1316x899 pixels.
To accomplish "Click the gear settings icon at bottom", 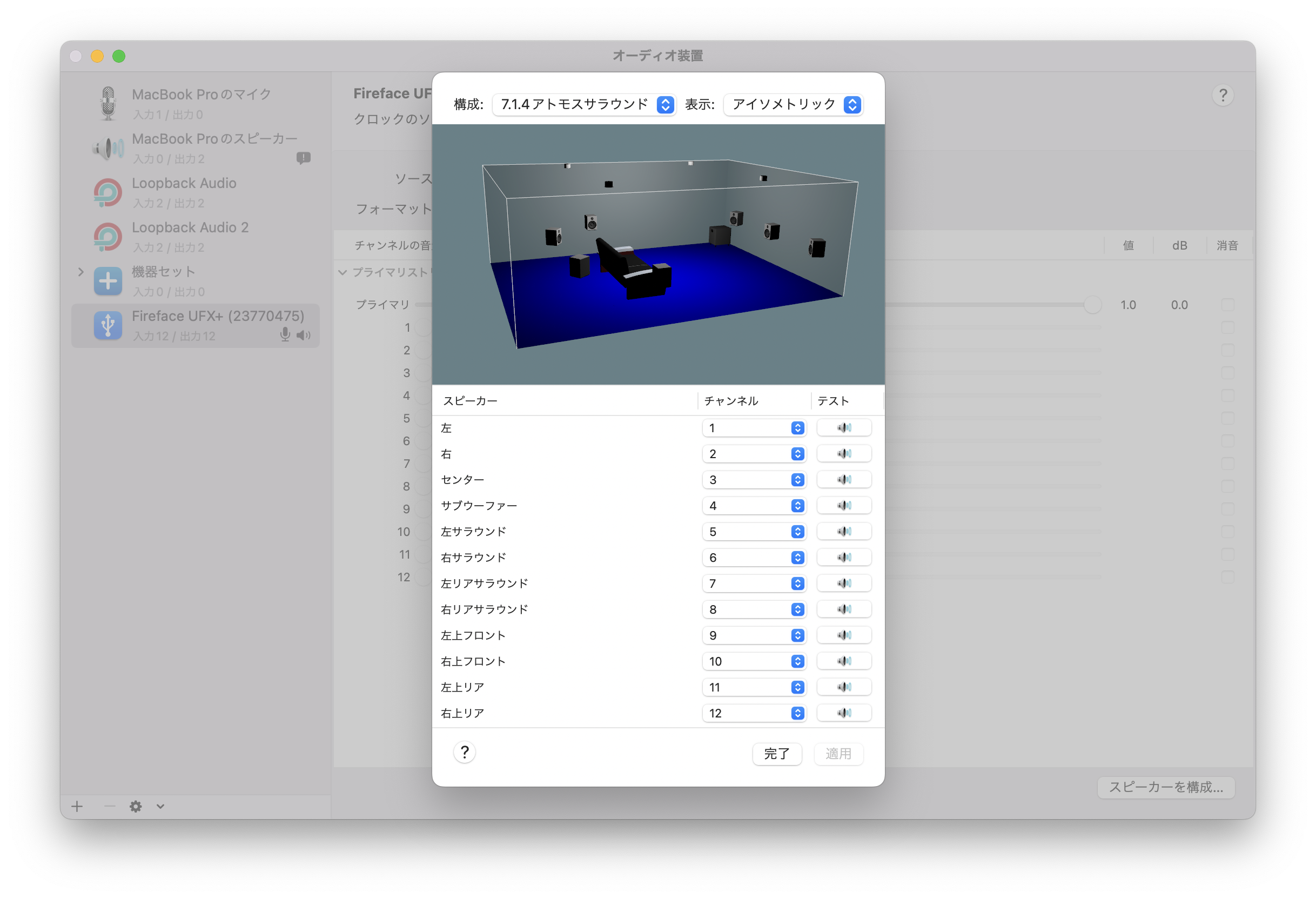I will pos(136,806).
